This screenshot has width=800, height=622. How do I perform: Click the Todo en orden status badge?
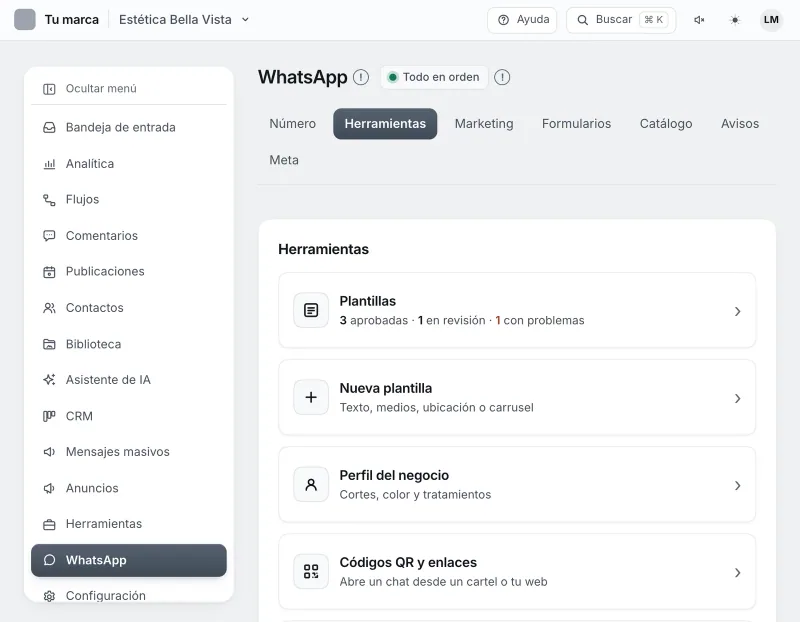434,77
